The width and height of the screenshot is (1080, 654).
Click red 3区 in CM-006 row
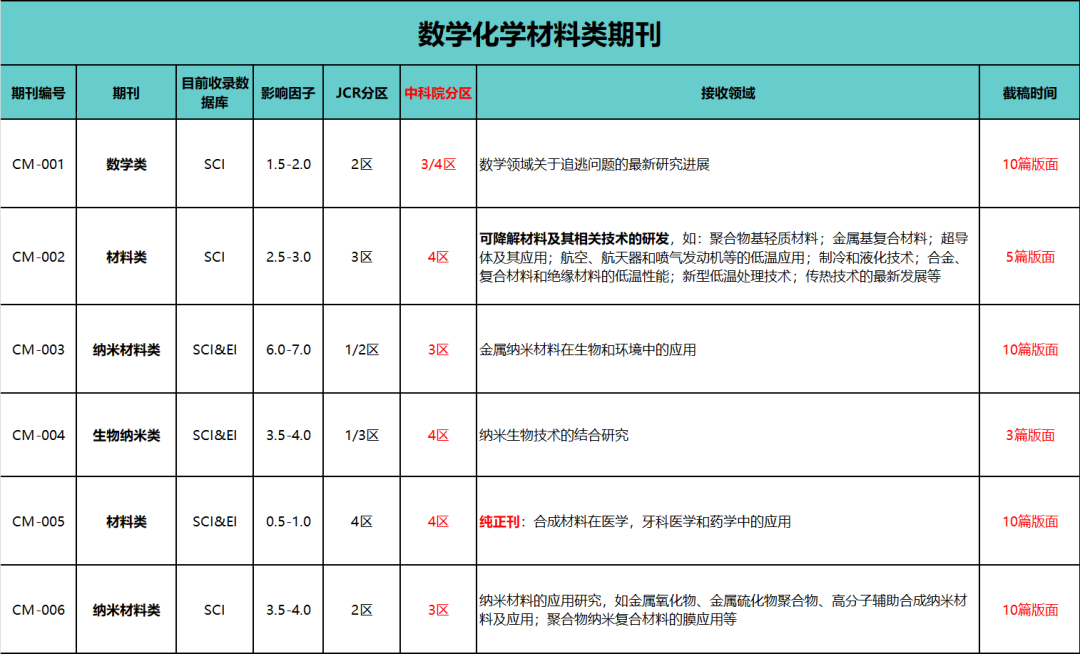coord(438,610)
